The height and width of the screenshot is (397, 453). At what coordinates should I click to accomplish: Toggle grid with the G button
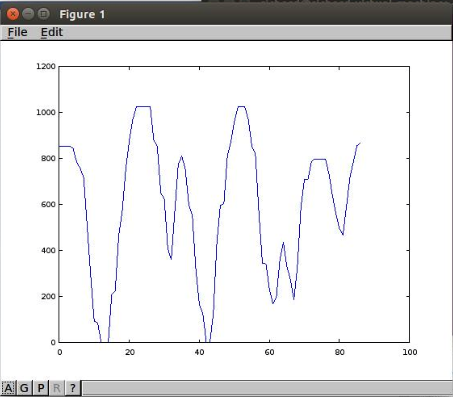pyautogui.click(x=24, y=388)
